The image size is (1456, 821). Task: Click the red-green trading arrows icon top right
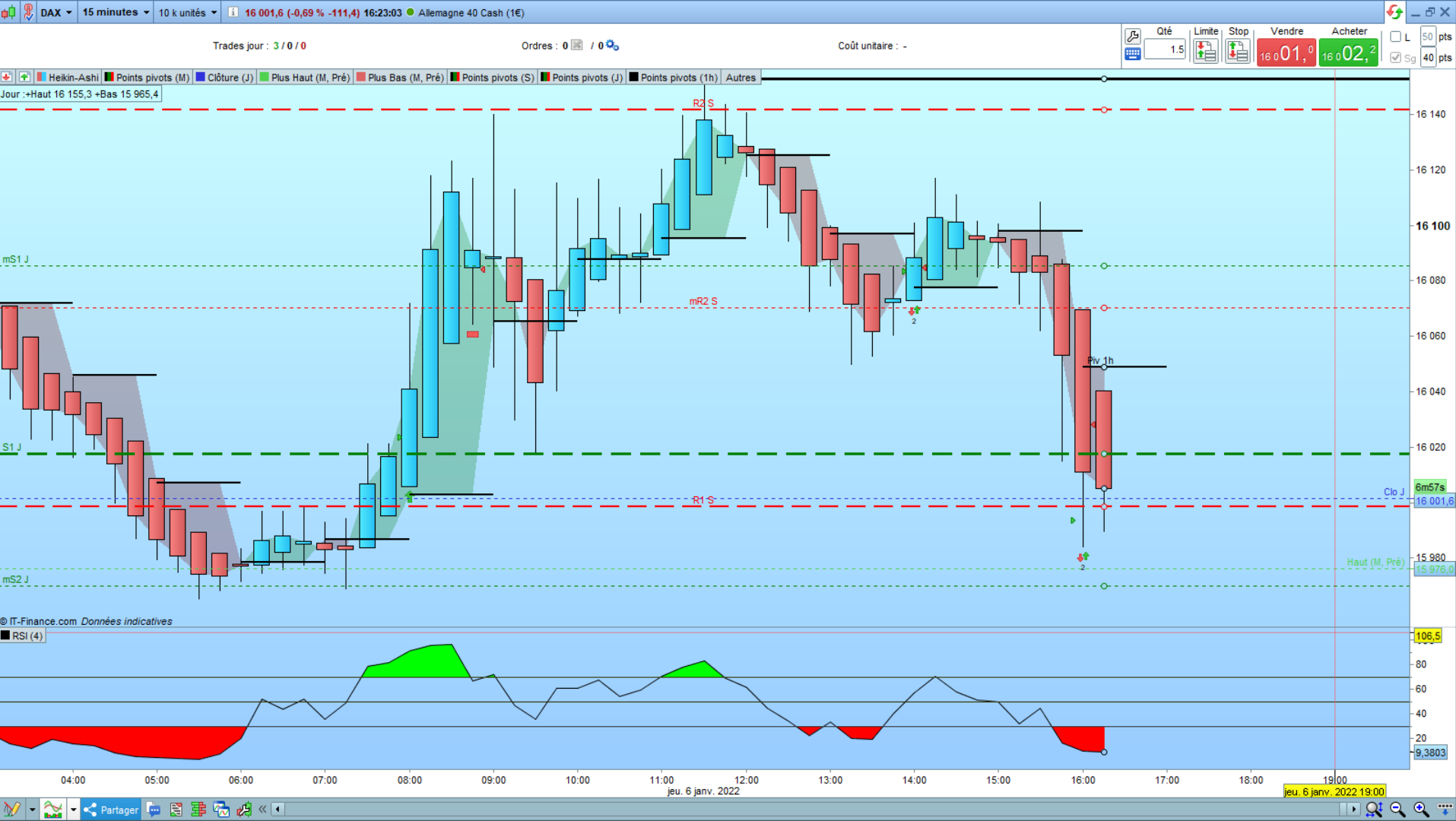click(x=1394, y=12)
